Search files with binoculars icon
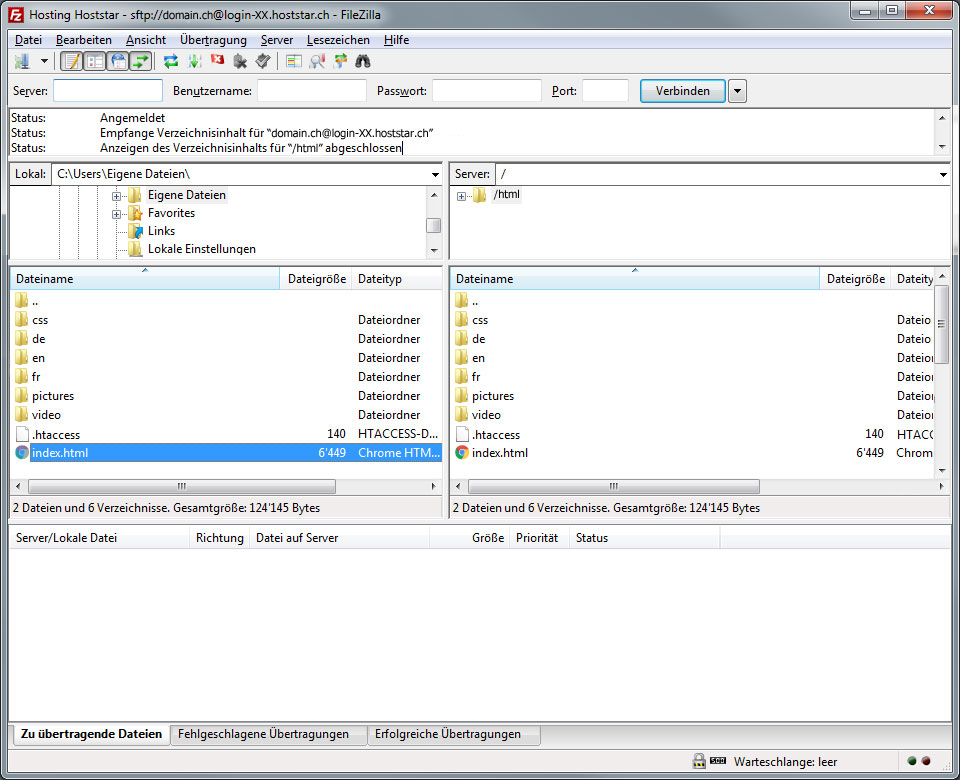Image resolution: width=960 pixels, height=780 pixels. pos(363,61)
